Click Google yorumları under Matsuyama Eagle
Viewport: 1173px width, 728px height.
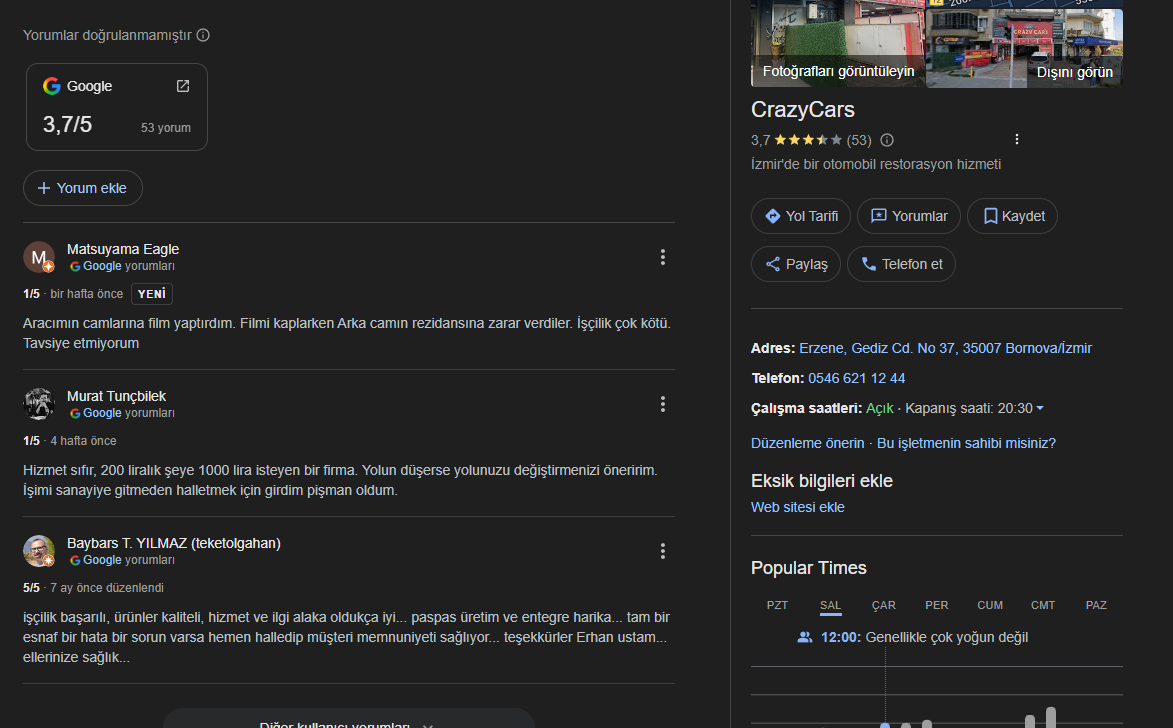coord(122,266)
